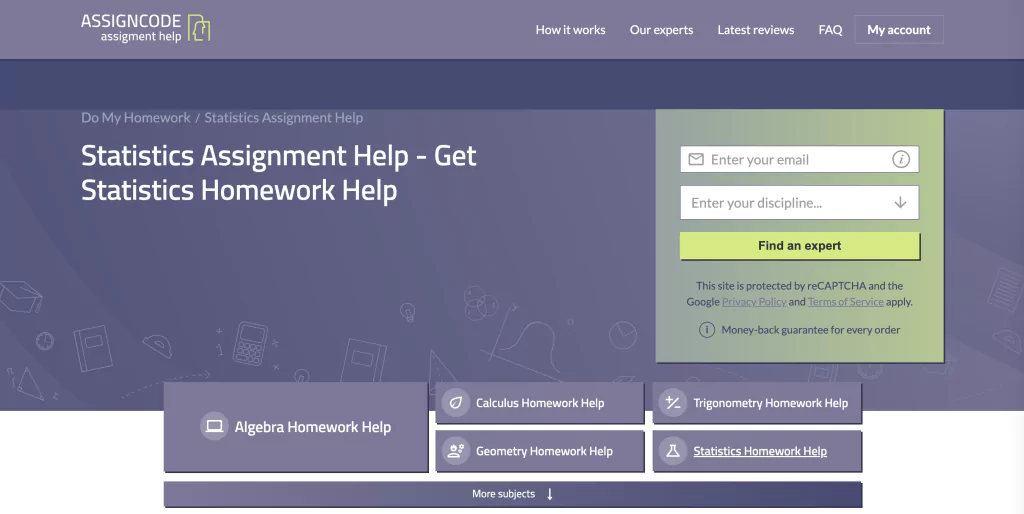Open Algebra Homework Help

[x=296, y=427]
